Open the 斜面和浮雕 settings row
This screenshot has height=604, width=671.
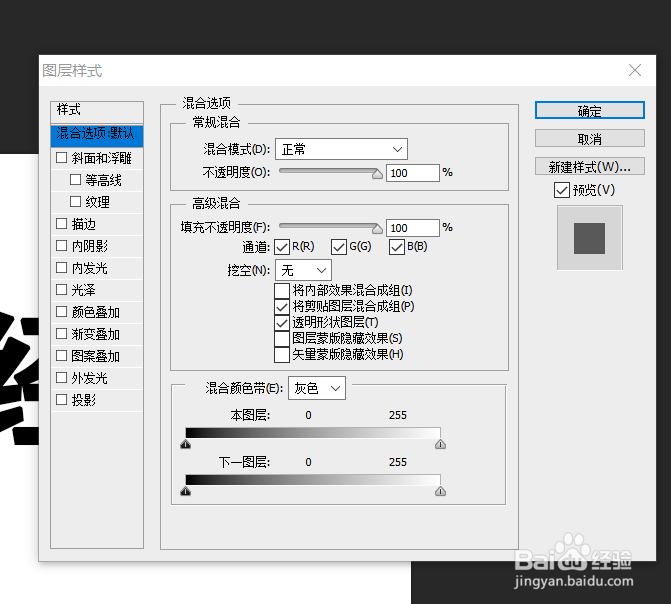point(97,158)
